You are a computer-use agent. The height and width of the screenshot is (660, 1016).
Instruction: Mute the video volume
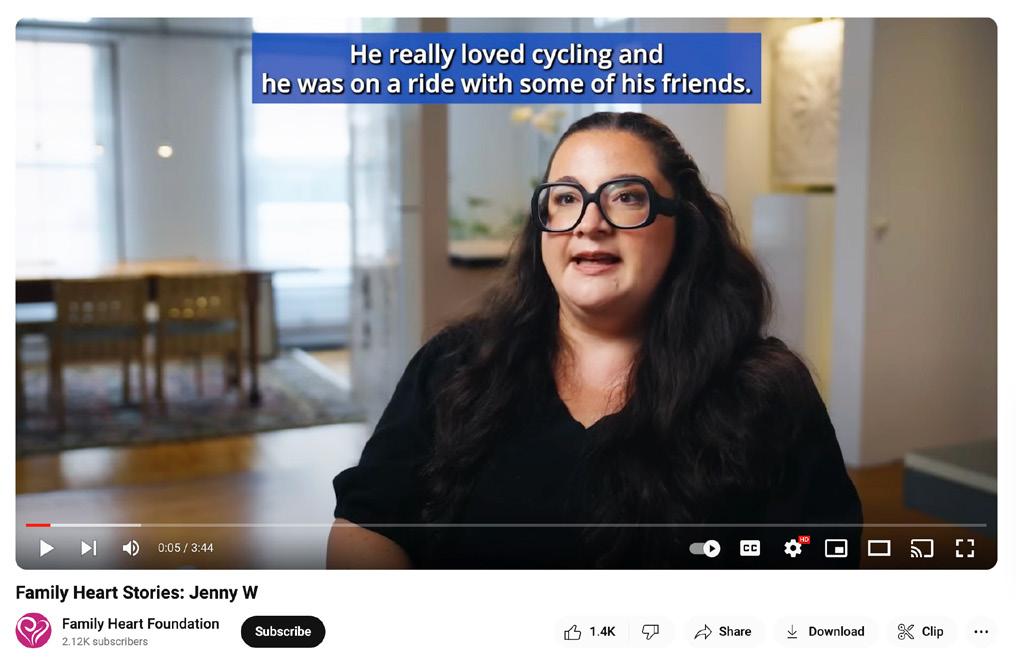[x=131, y=548]
